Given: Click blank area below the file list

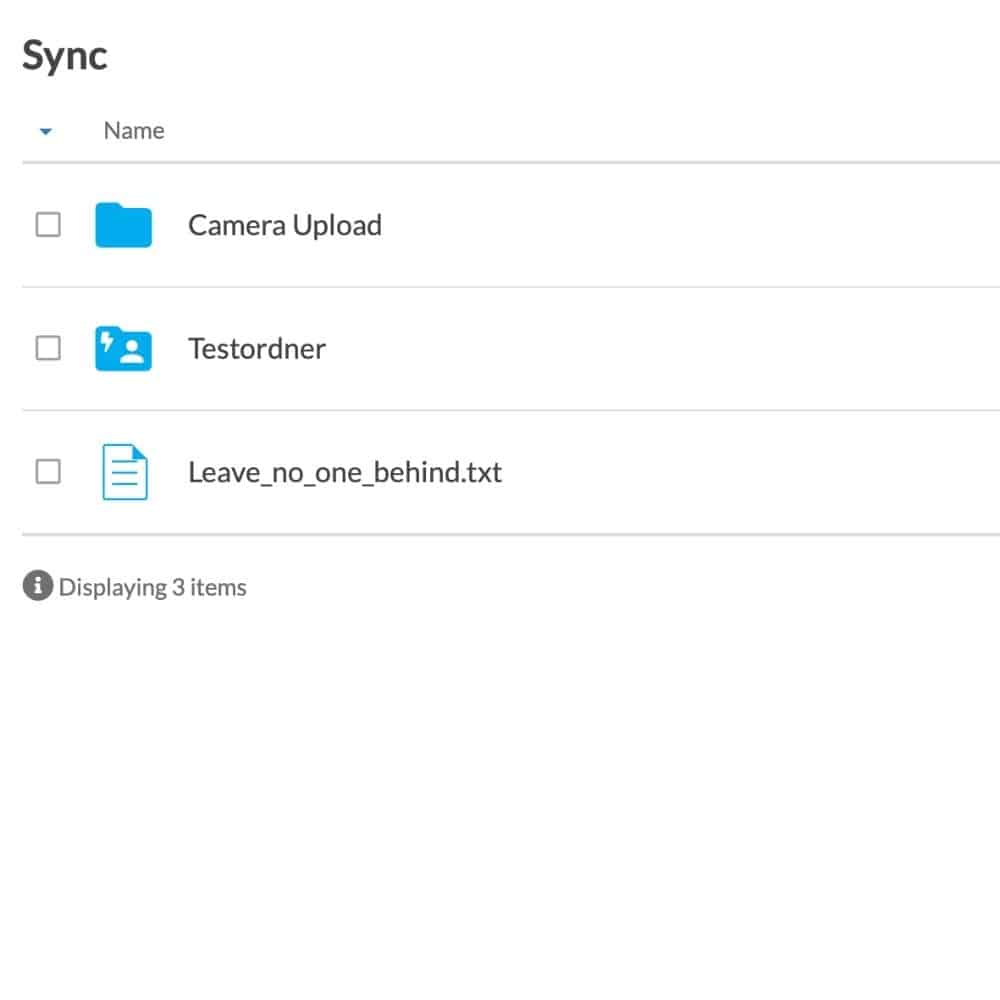Looking at the screenshot, I should click(500, 797).
